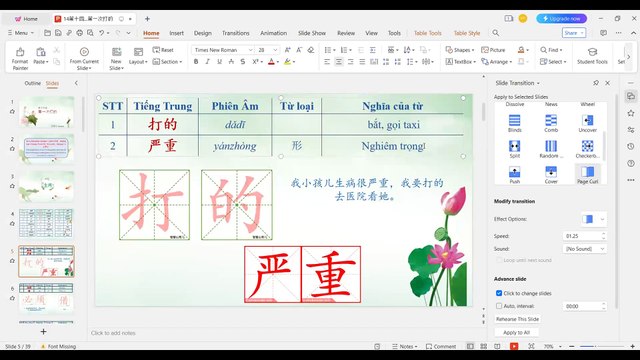Open the Table Style tab
The height and width of the screenshot is (360, 640).
point(467,33)
